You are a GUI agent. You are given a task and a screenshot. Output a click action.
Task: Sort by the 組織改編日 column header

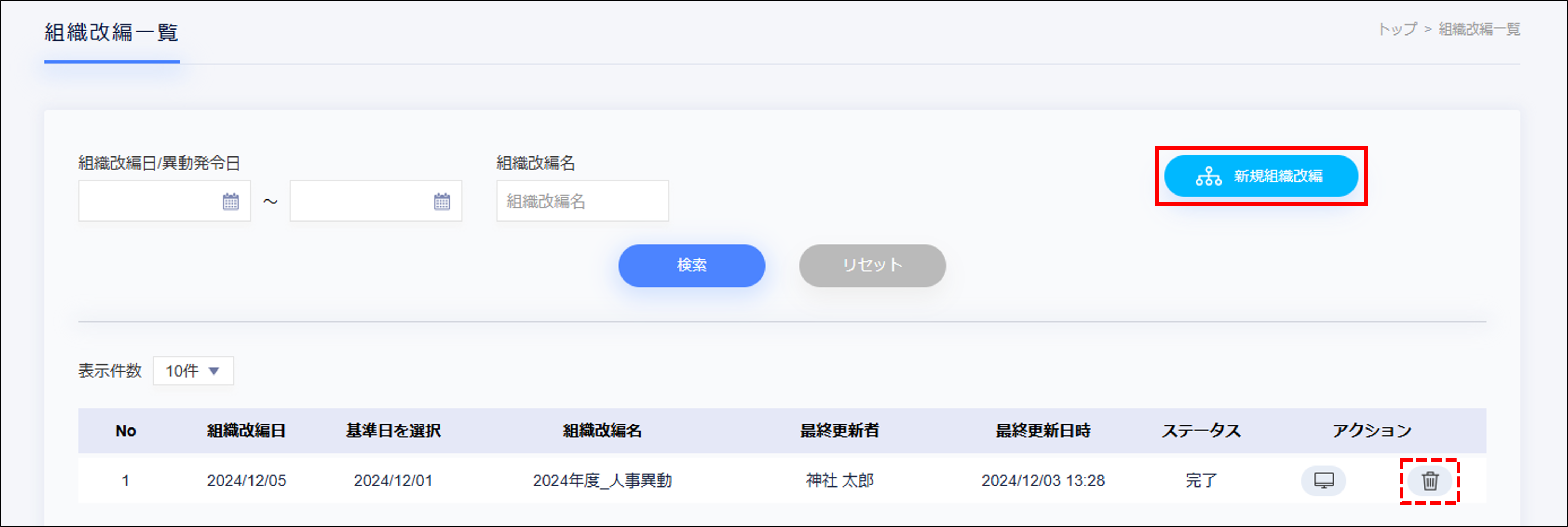click(x=246, y=431)
